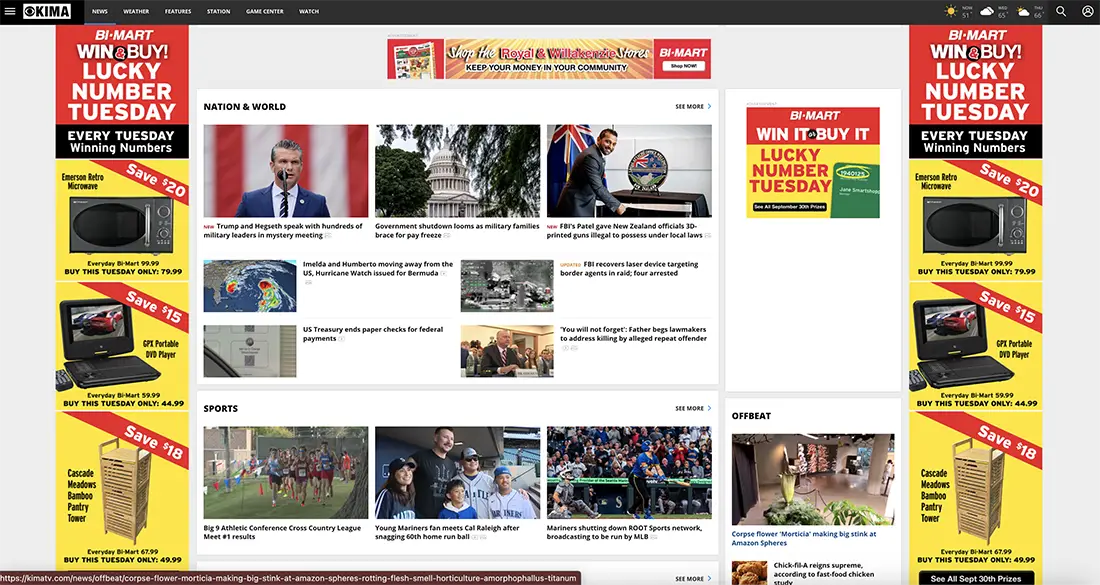
Task: Click Bi-Mart Shop Now banner button
Action: [x=683, y=66]
